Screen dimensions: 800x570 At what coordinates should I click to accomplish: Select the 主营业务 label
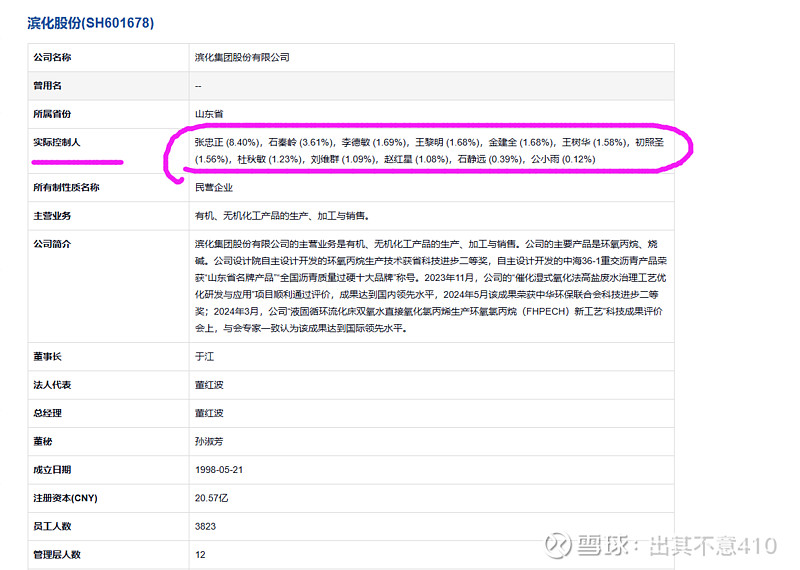click(x=52, y=216)
